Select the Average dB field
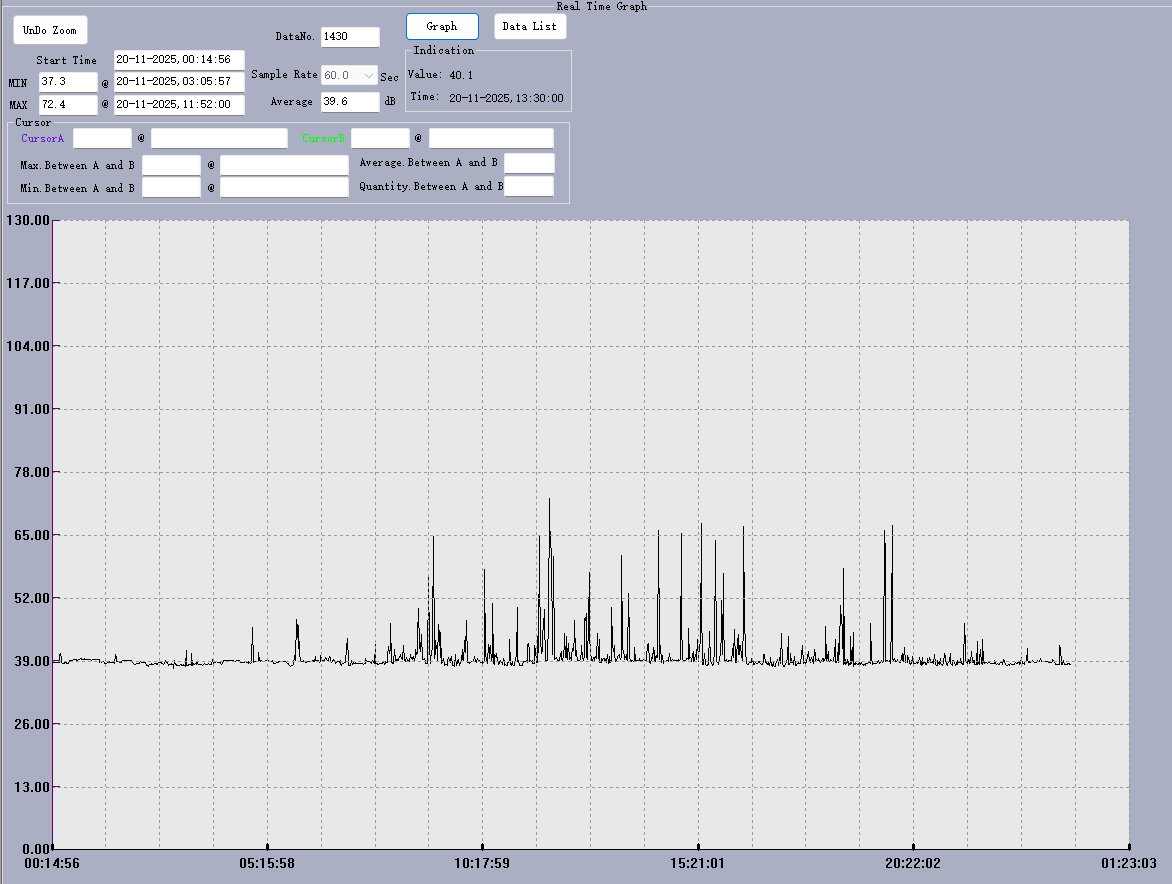This screenshot has width=1172, height=884. pos(350,102)
